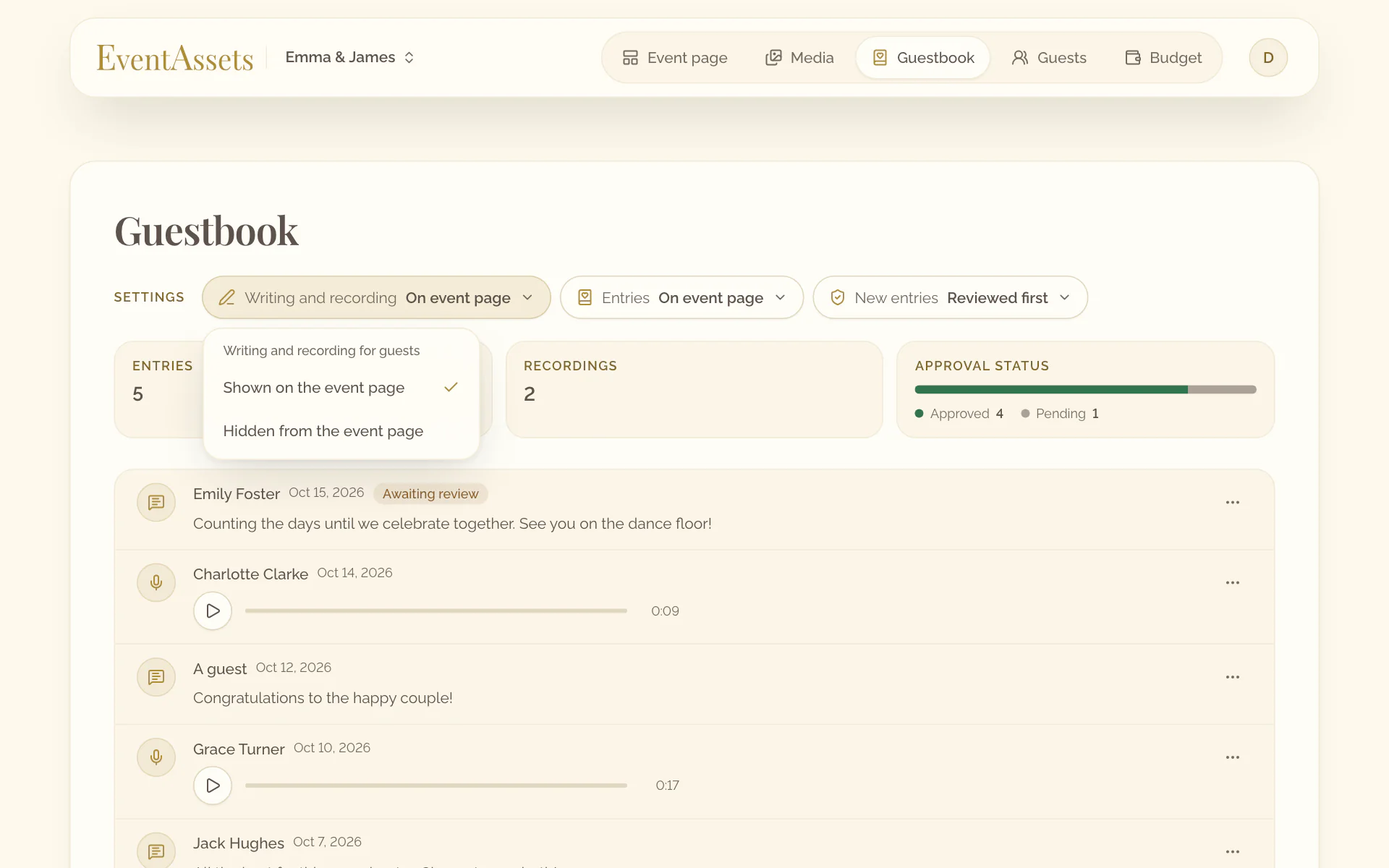Open more options for Charlotte Clarke entry
The width and height of the screenshot is (1389, 868).
coord(1233,583)
